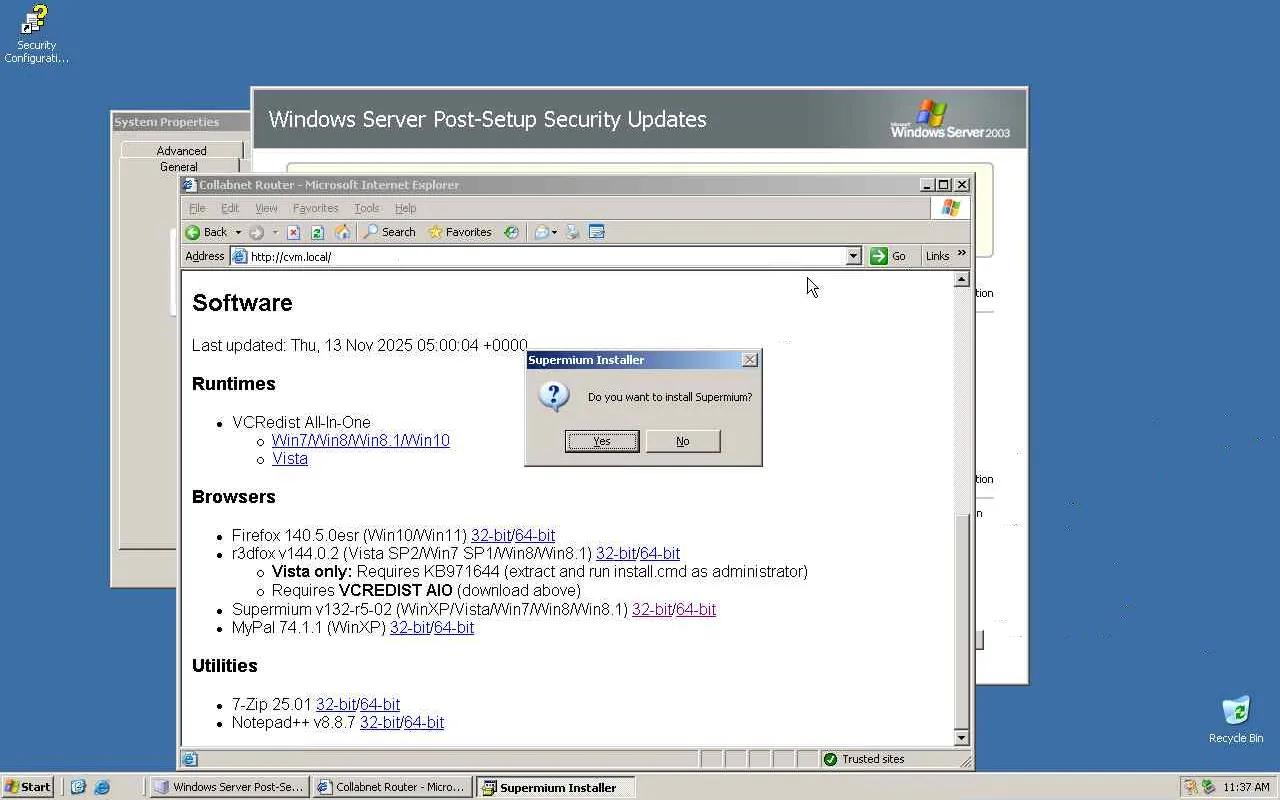Click the taskbar clock showing 11:37 AM
Viewport: 1280px width, 800px height.
click(x=1247, y=787)
